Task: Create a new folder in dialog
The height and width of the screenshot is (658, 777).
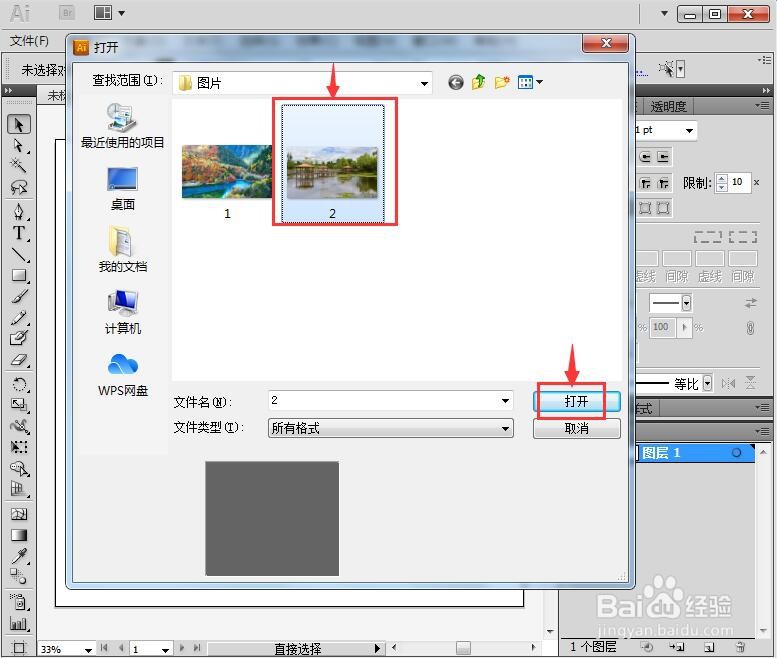Action: (x=501, y=82)
